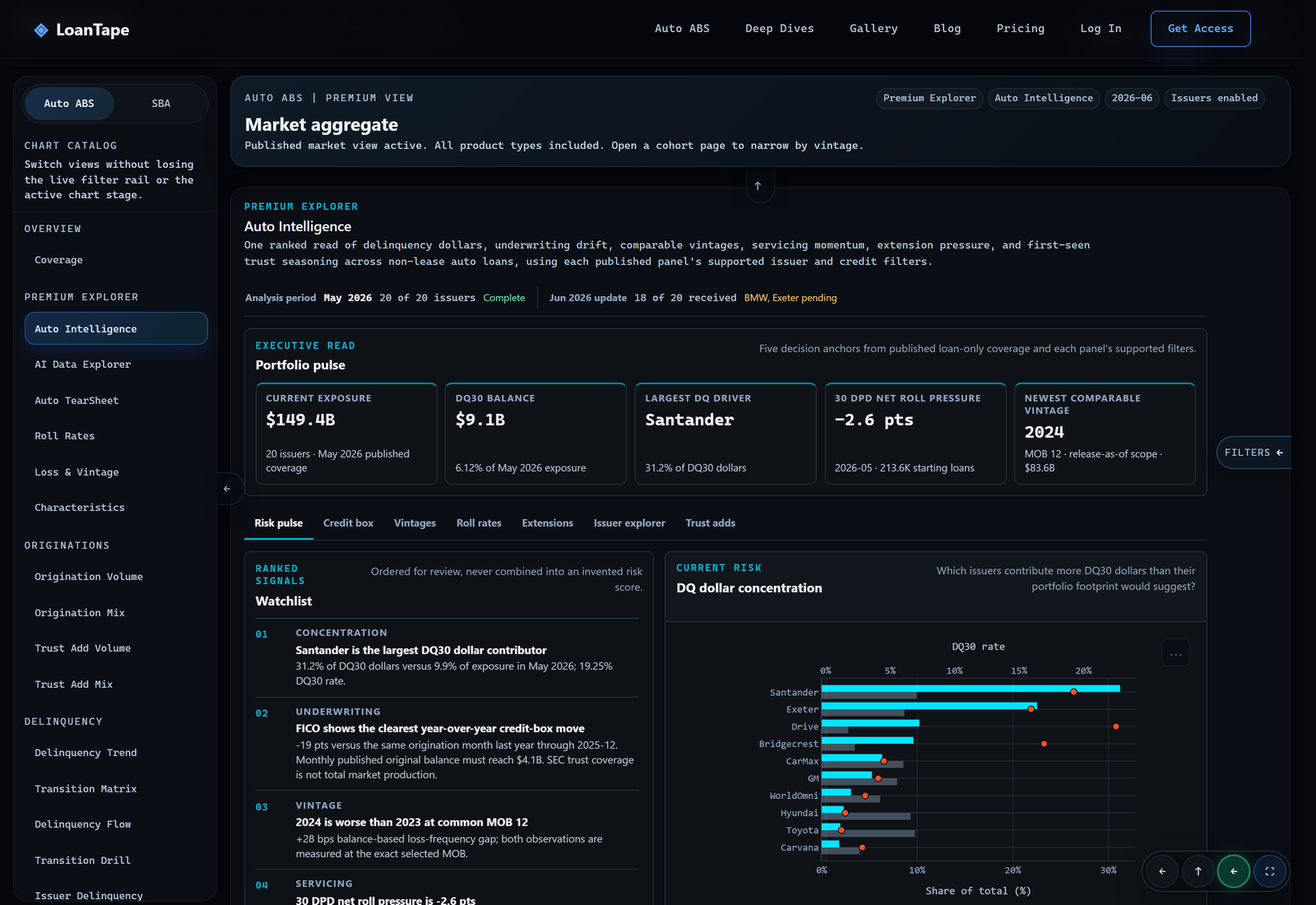1316x905 pixels.
Task: Click the green left arrow floating button
Action: point(1234,871)
